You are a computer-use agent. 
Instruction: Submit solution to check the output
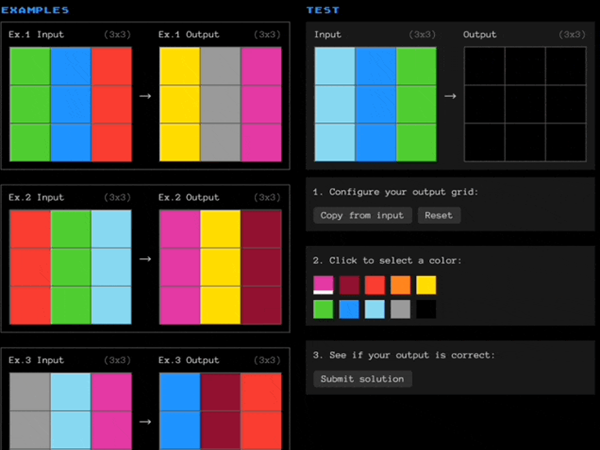[x=362, y=379]
